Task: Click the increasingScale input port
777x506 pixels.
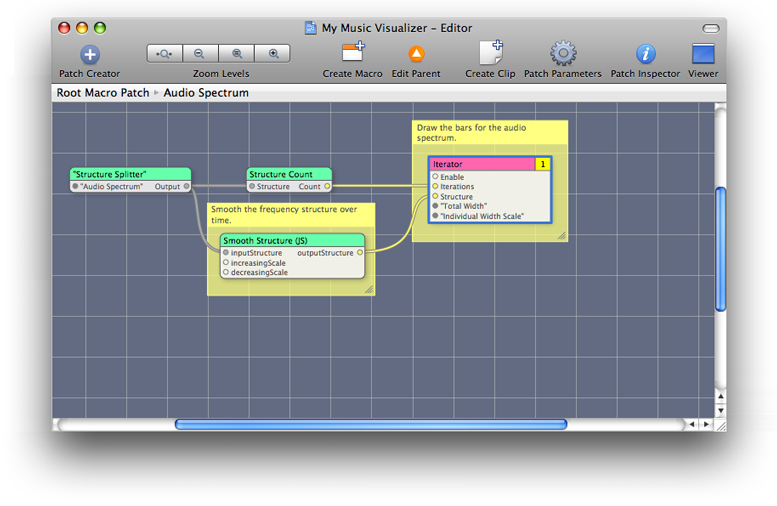Action: point(226,263)
